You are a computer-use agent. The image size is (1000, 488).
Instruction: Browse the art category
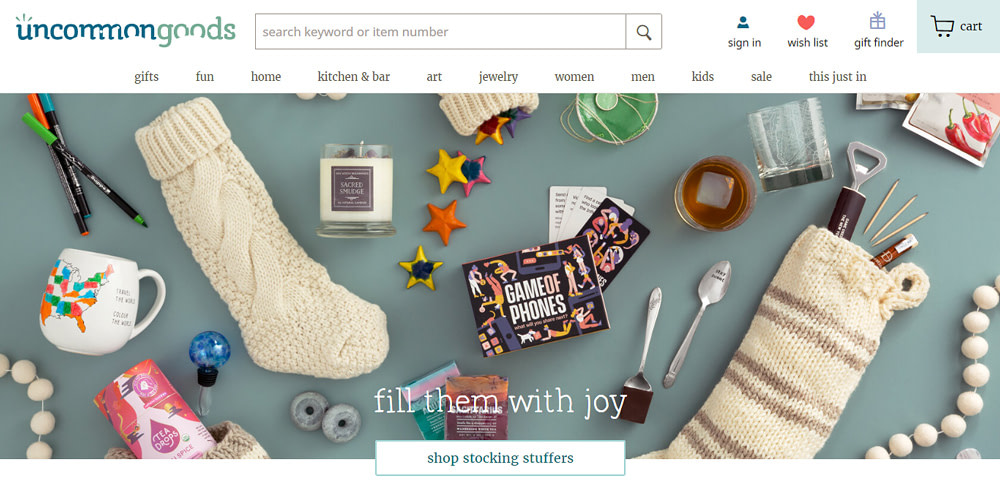coord(434,77)
